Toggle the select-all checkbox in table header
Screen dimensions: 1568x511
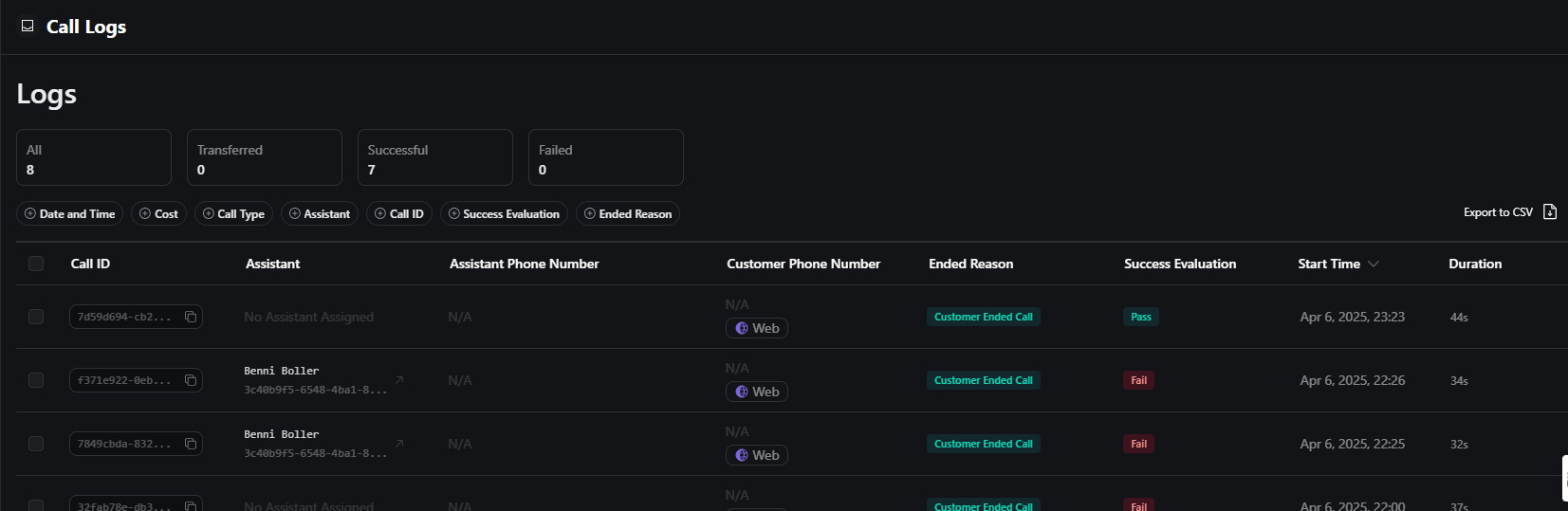[36, 264]
